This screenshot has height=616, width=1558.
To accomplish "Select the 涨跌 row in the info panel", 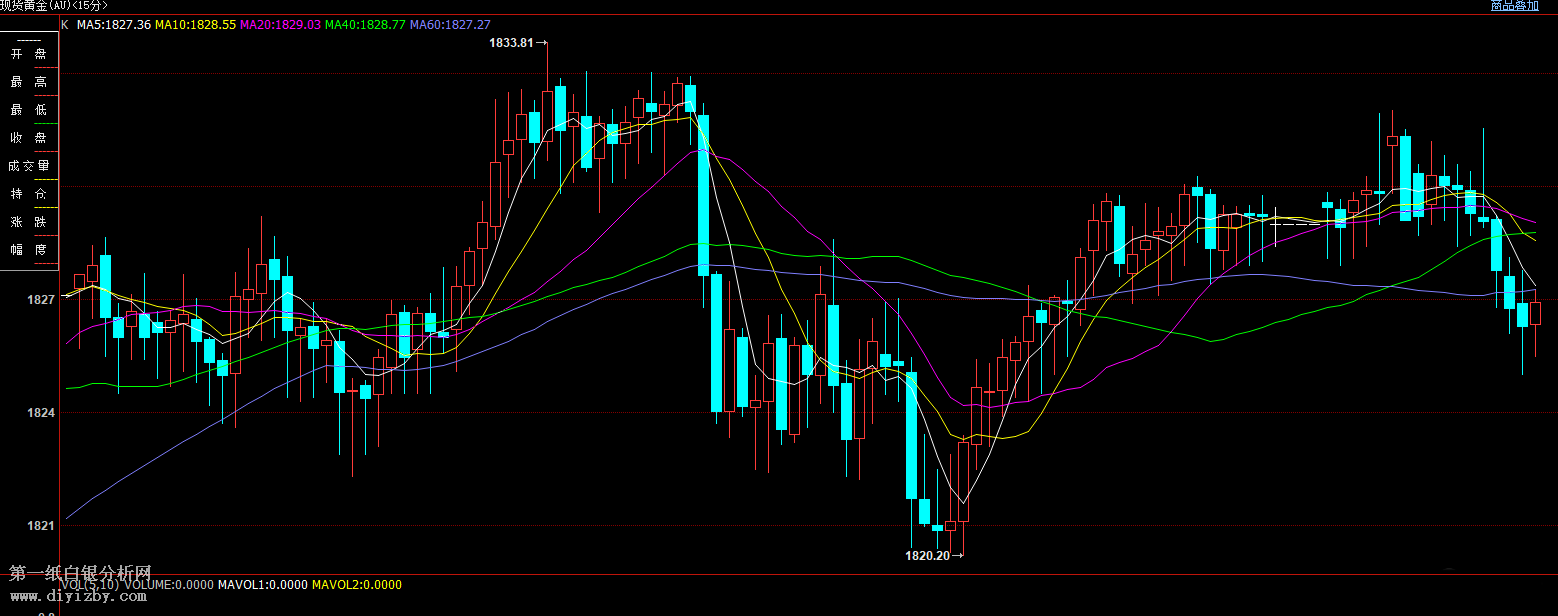I will [29, 221].
